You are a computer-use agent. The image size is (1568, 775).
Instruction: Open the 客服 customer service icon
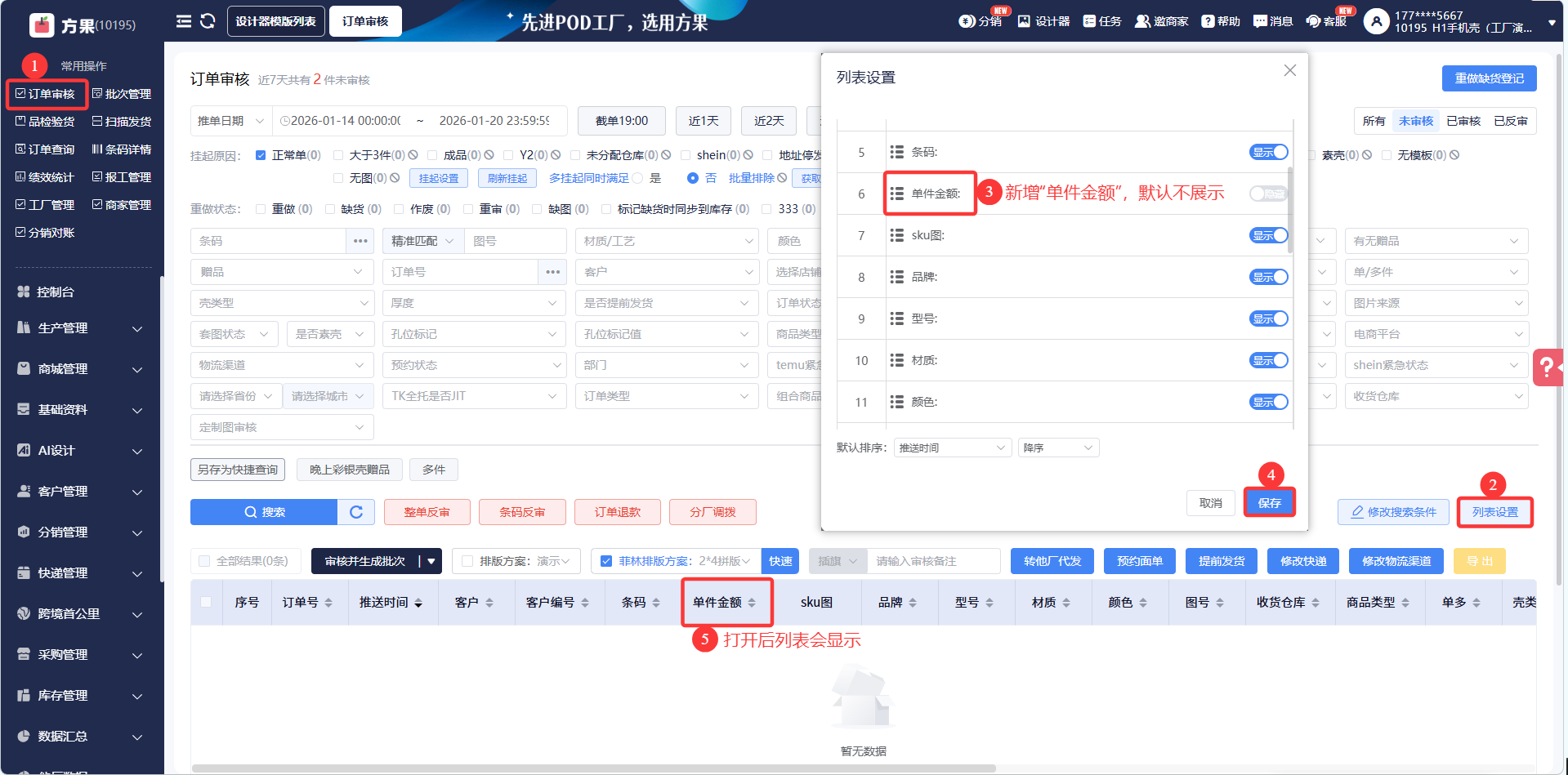(1313, 21)
